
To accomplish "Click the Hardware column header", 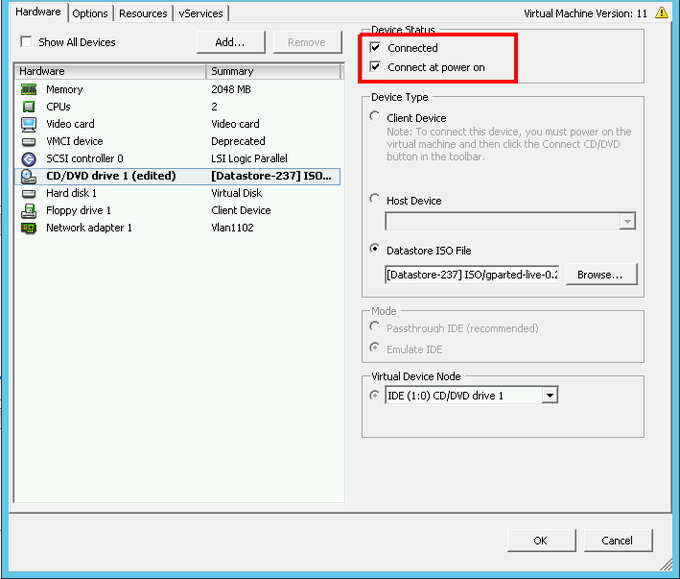I will 110,71.
